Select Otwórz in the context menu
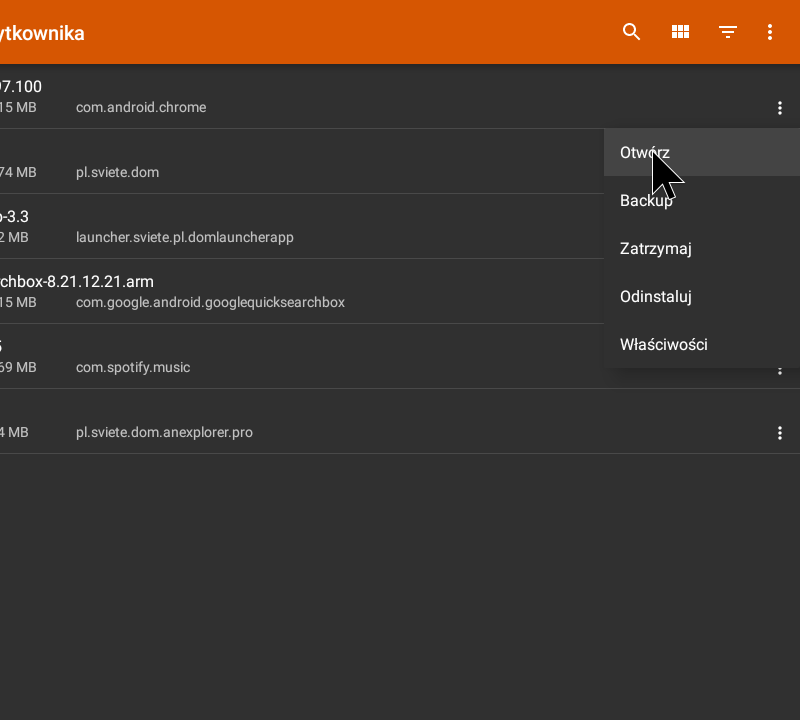 [645, 153]
